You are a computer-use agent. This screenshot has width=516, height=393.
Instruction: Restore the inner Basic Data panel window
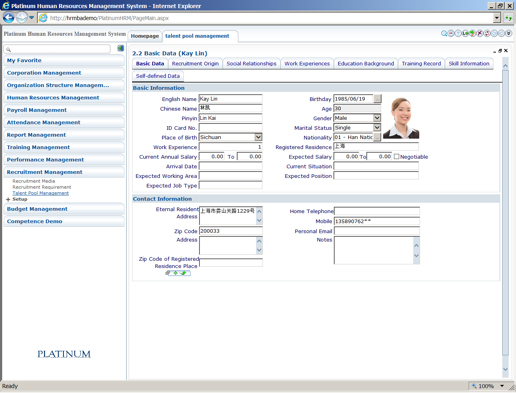coord(500,51)
